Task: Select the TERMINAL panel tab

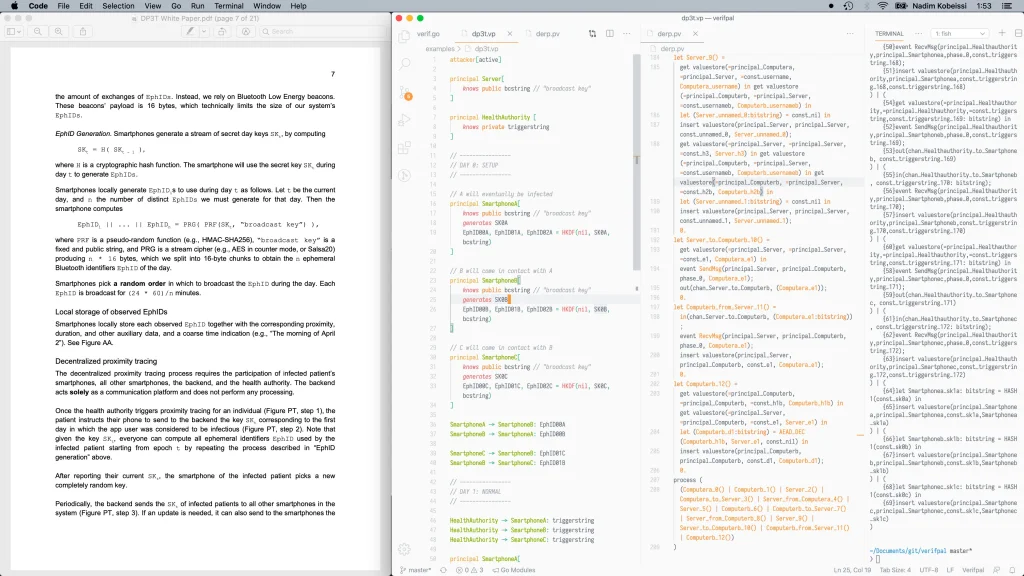Action: [889, 33]
